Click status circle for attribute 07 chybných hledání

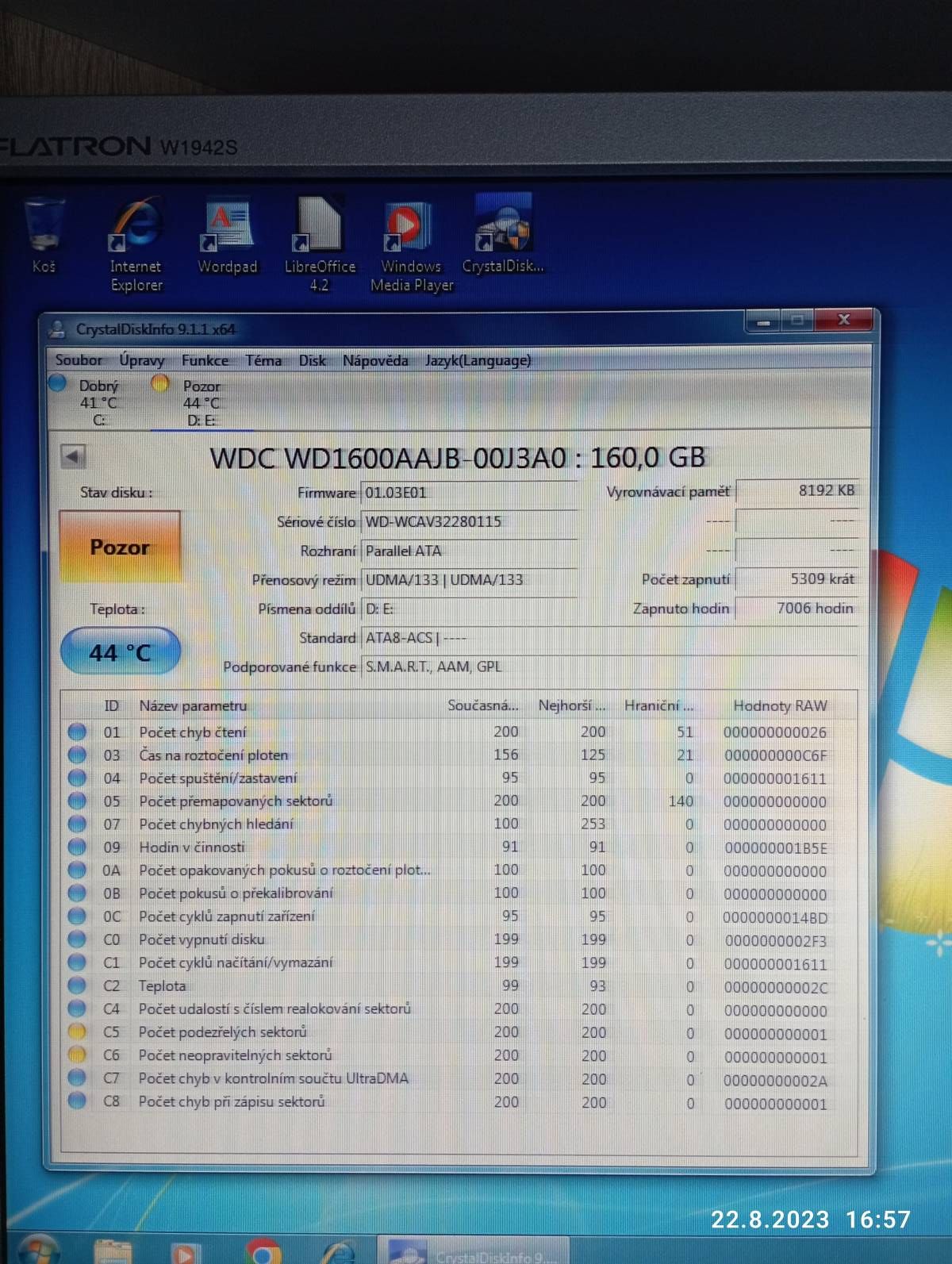pos(77,824)
